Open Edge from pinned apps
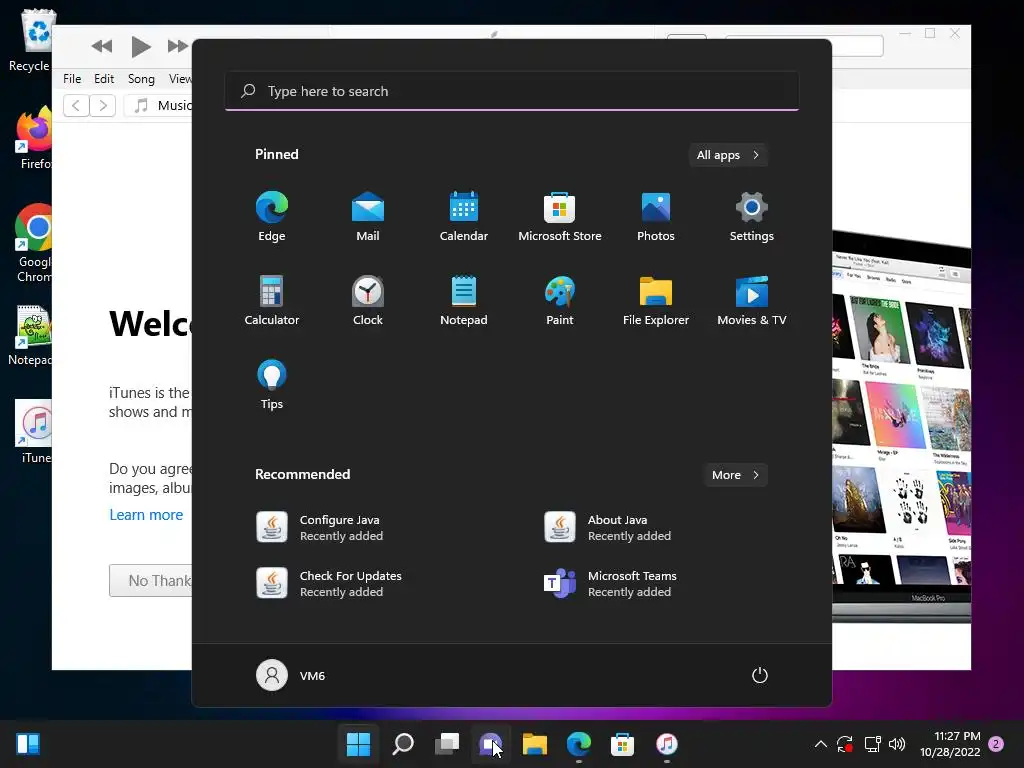The width and height of the screenshot is (1024, 768). coord(272,217)
